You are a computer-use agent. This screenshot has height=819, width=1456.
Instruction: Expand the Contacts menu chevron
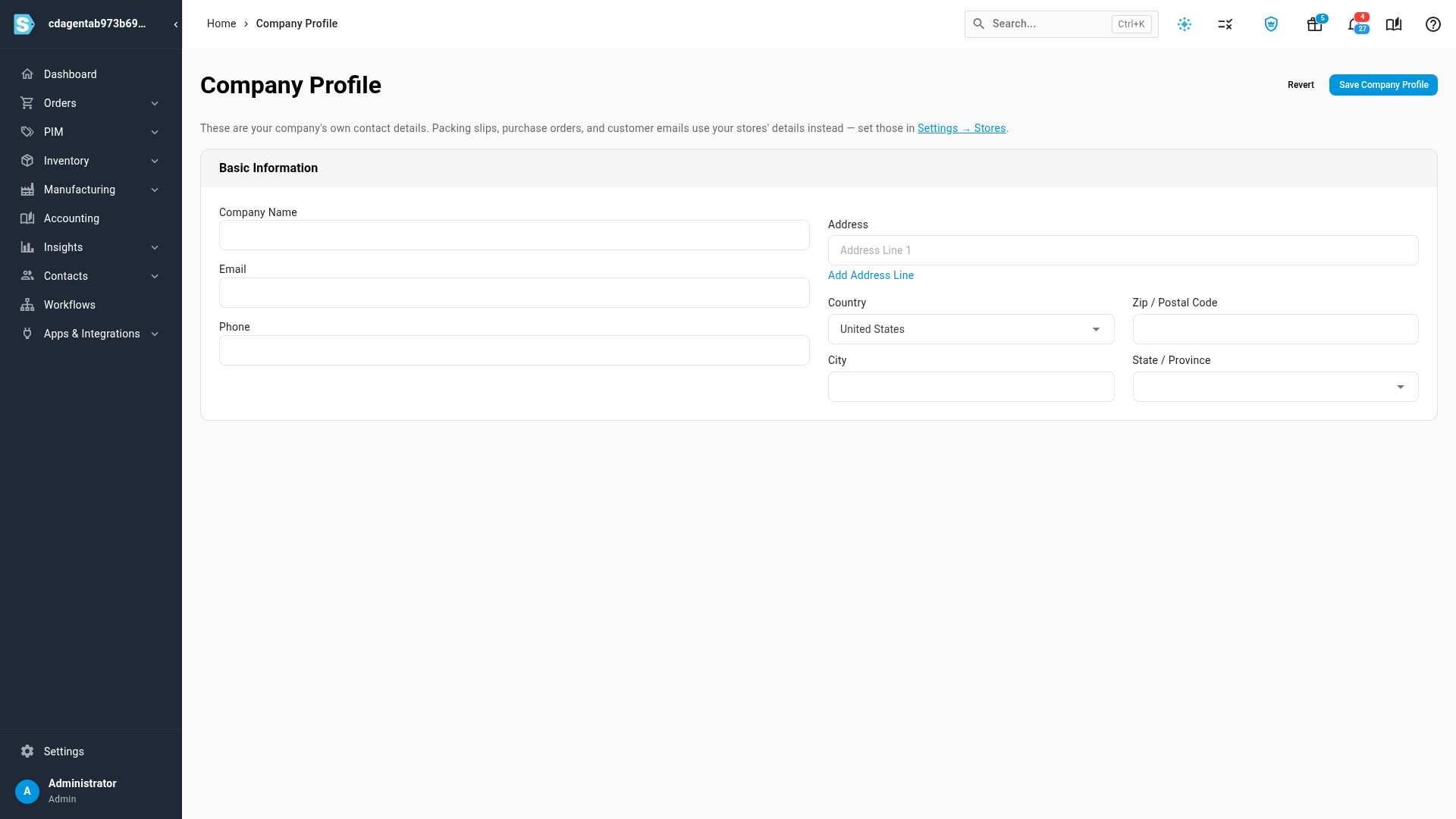coord(155,276)
